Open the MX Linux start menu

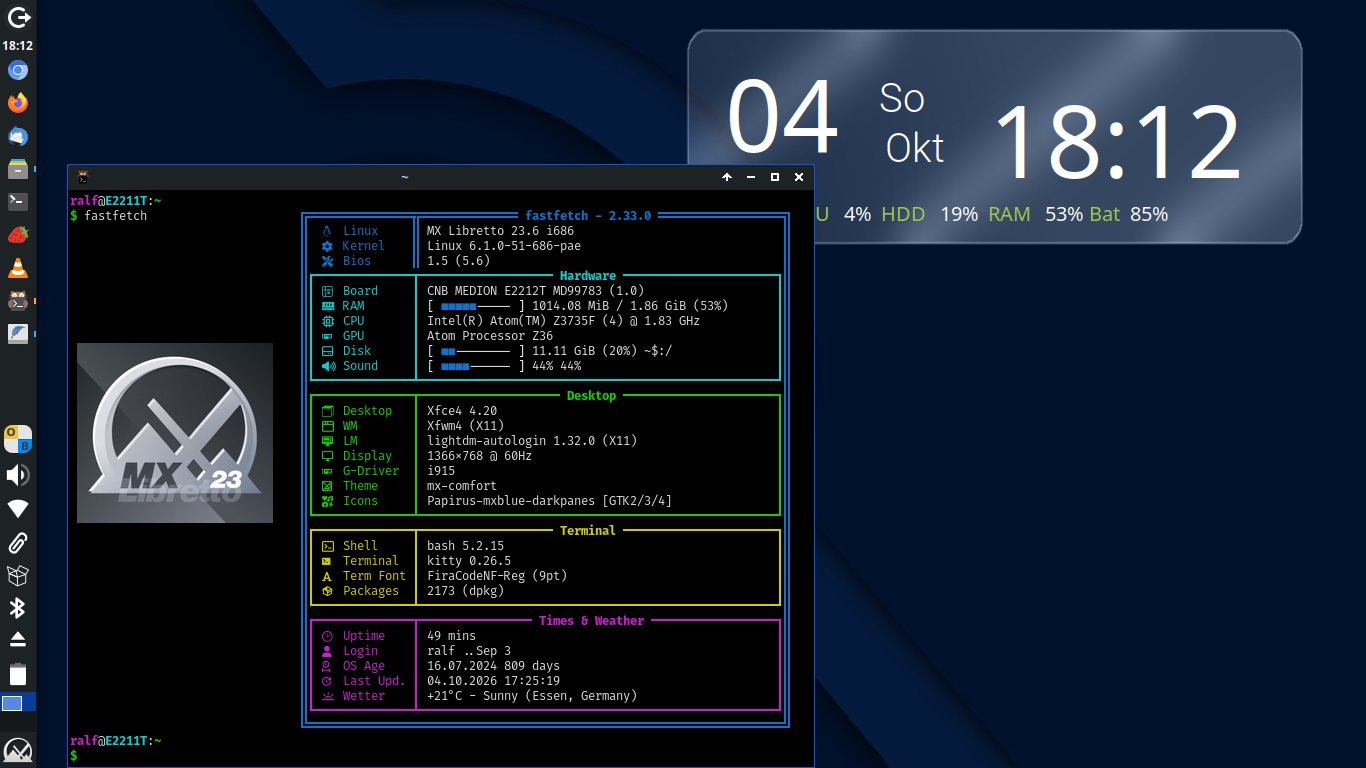18,751
